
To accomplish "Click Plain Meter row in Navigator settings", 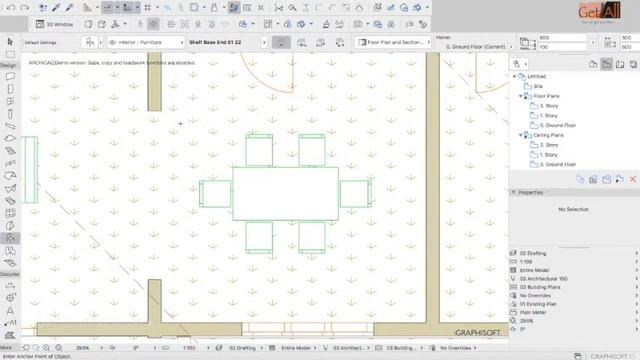I will point(573,312).
